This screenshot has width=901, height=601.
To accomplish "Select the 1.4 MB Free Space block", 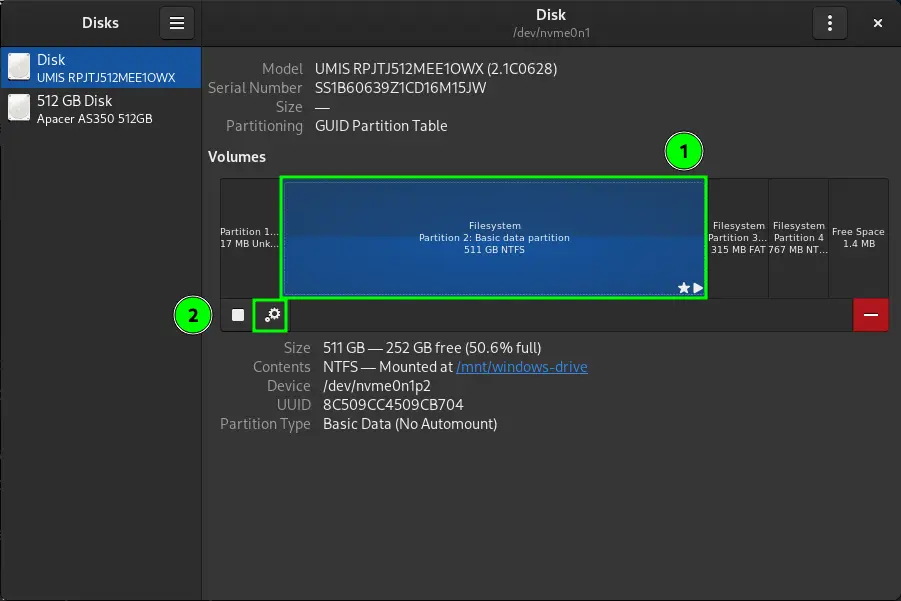I will click(858, 238).
